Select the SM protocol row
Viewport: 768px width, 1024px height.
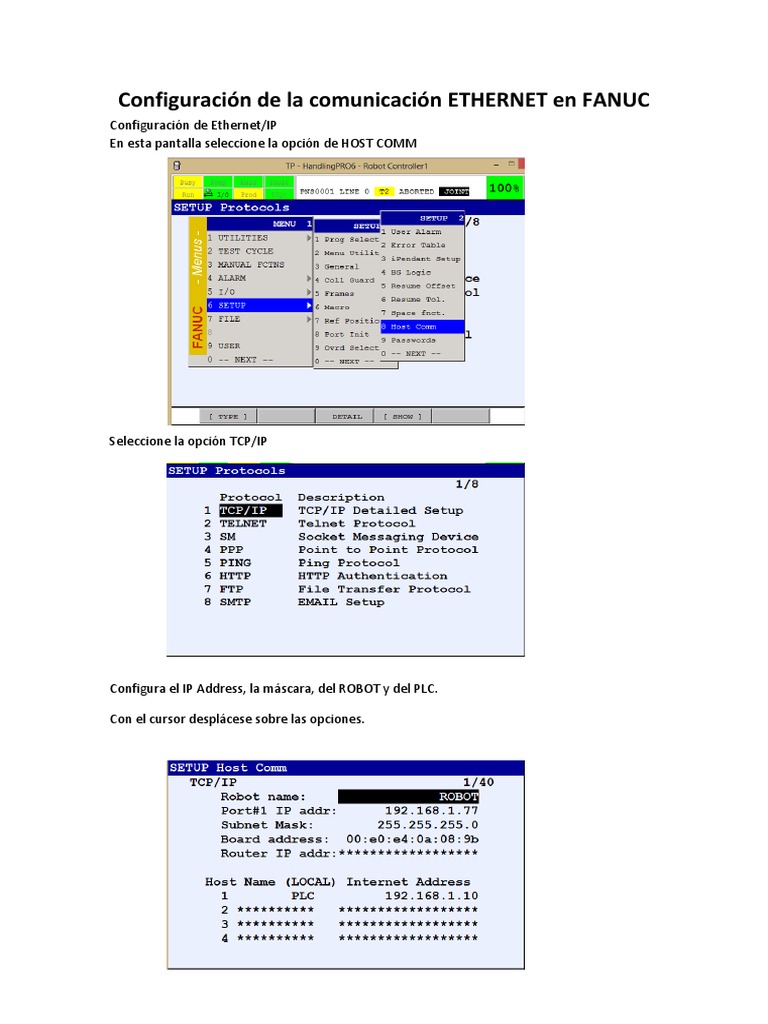(x=228, y=537)
